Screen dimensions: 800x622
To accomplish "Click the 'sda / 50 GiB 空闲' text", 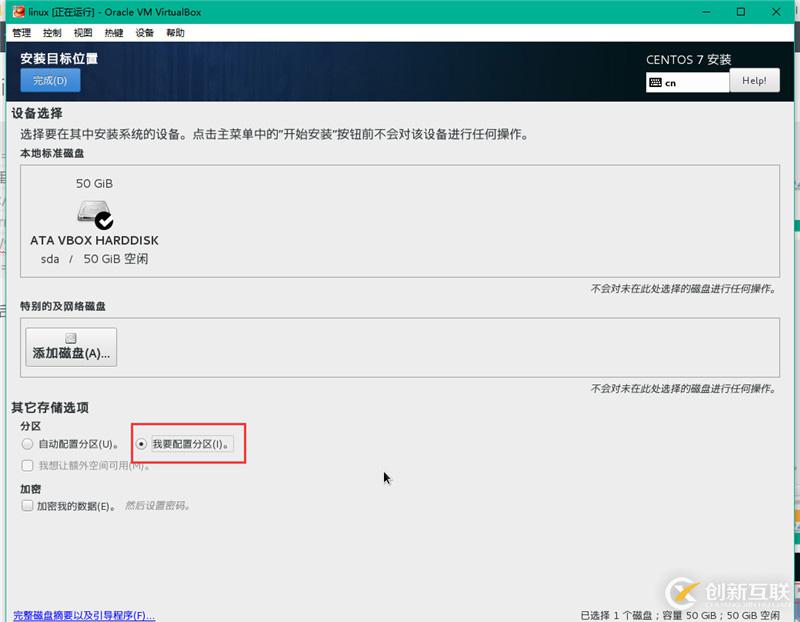I will [x=94, y=259].
